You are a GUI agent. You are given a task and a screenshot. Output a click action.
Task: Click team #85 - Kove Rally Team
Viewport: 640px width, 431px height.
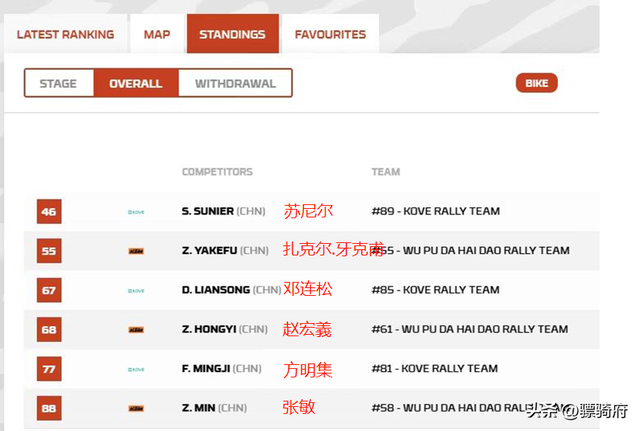(x=436, y=290)
